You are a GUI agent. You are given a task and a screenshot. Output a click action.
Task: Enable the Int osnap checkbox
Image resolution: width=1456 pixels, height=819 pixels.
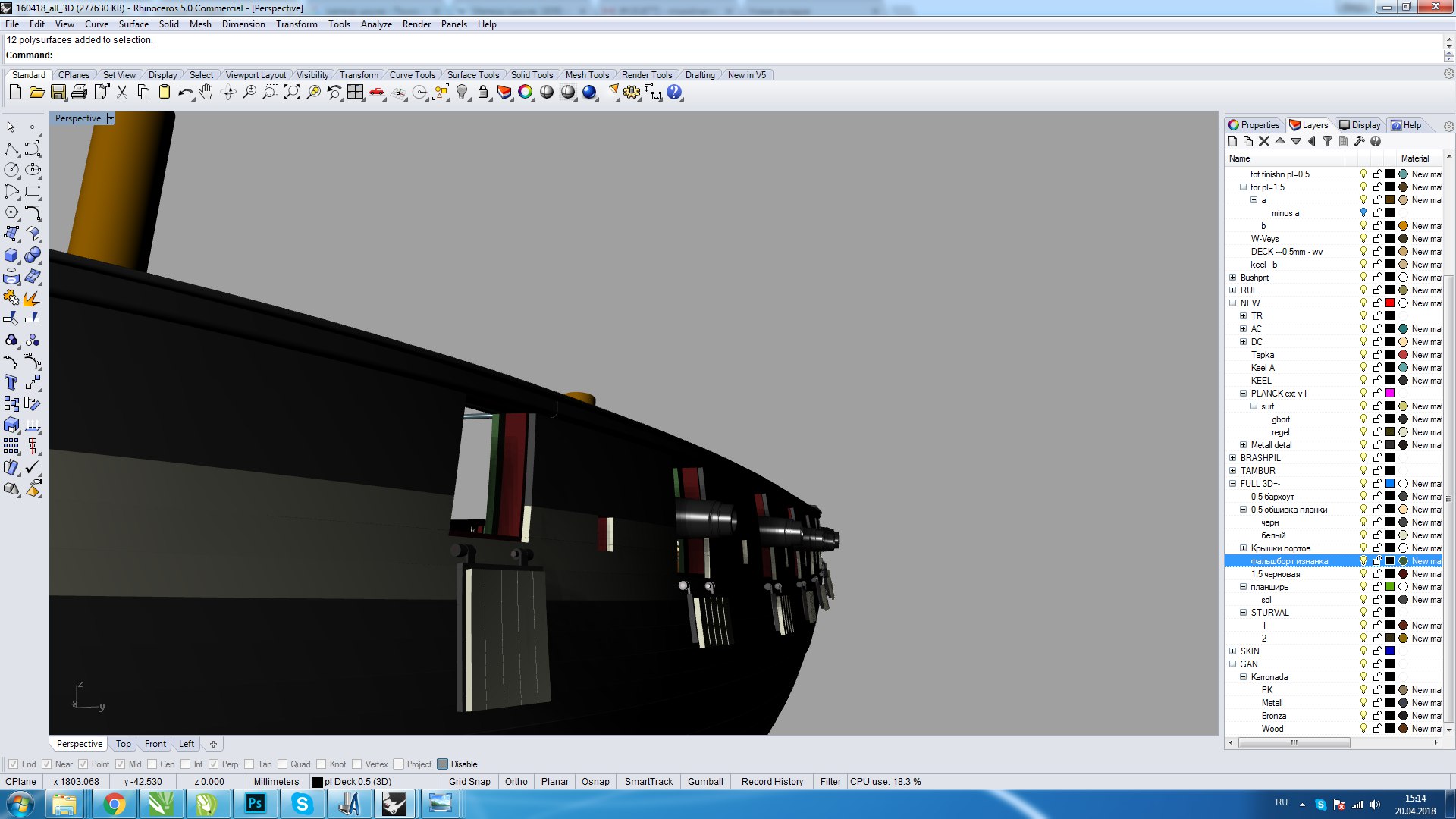(x=185, y=764)
